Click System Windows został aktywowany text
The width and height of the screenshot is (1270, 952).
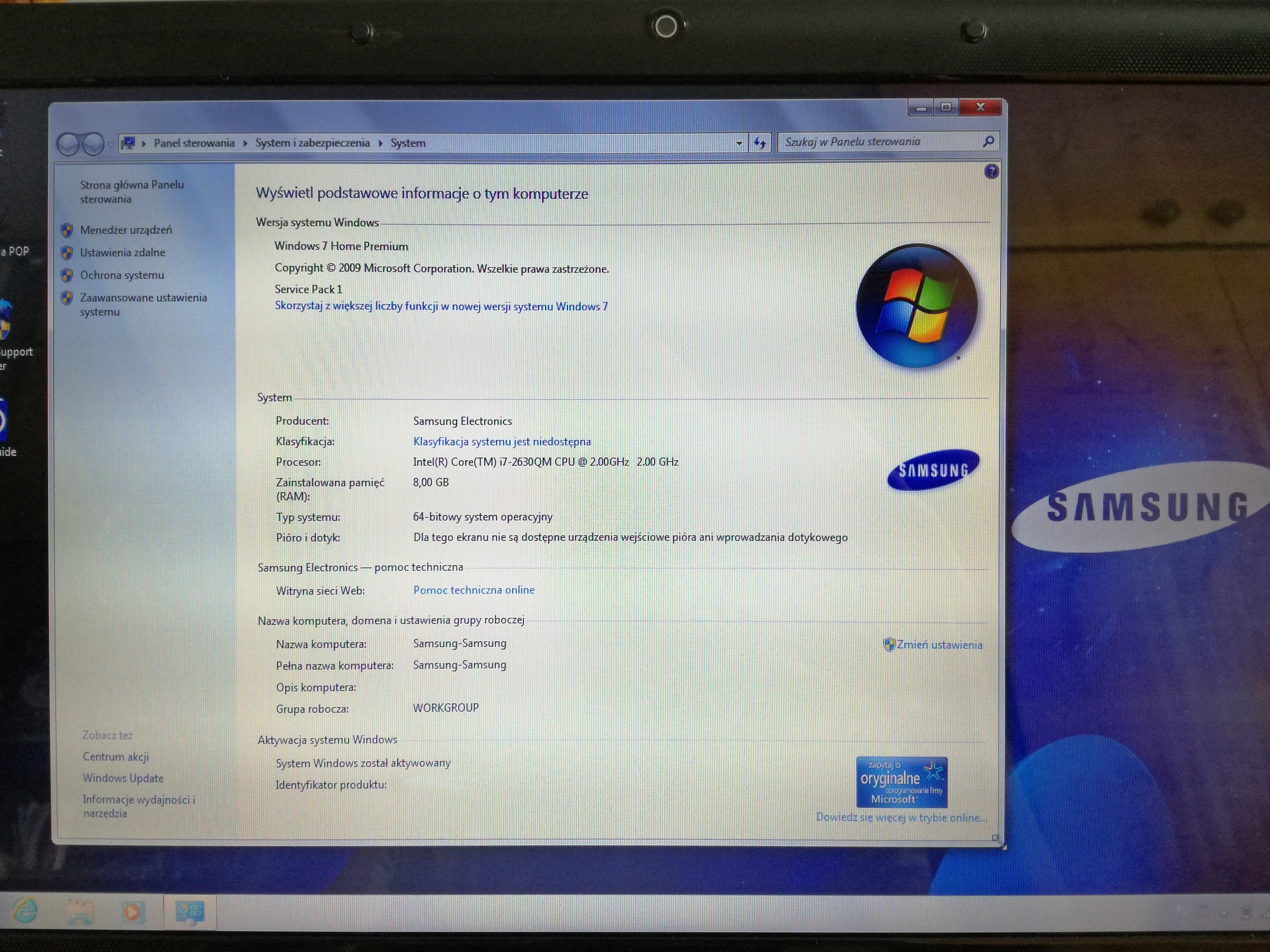363,763
